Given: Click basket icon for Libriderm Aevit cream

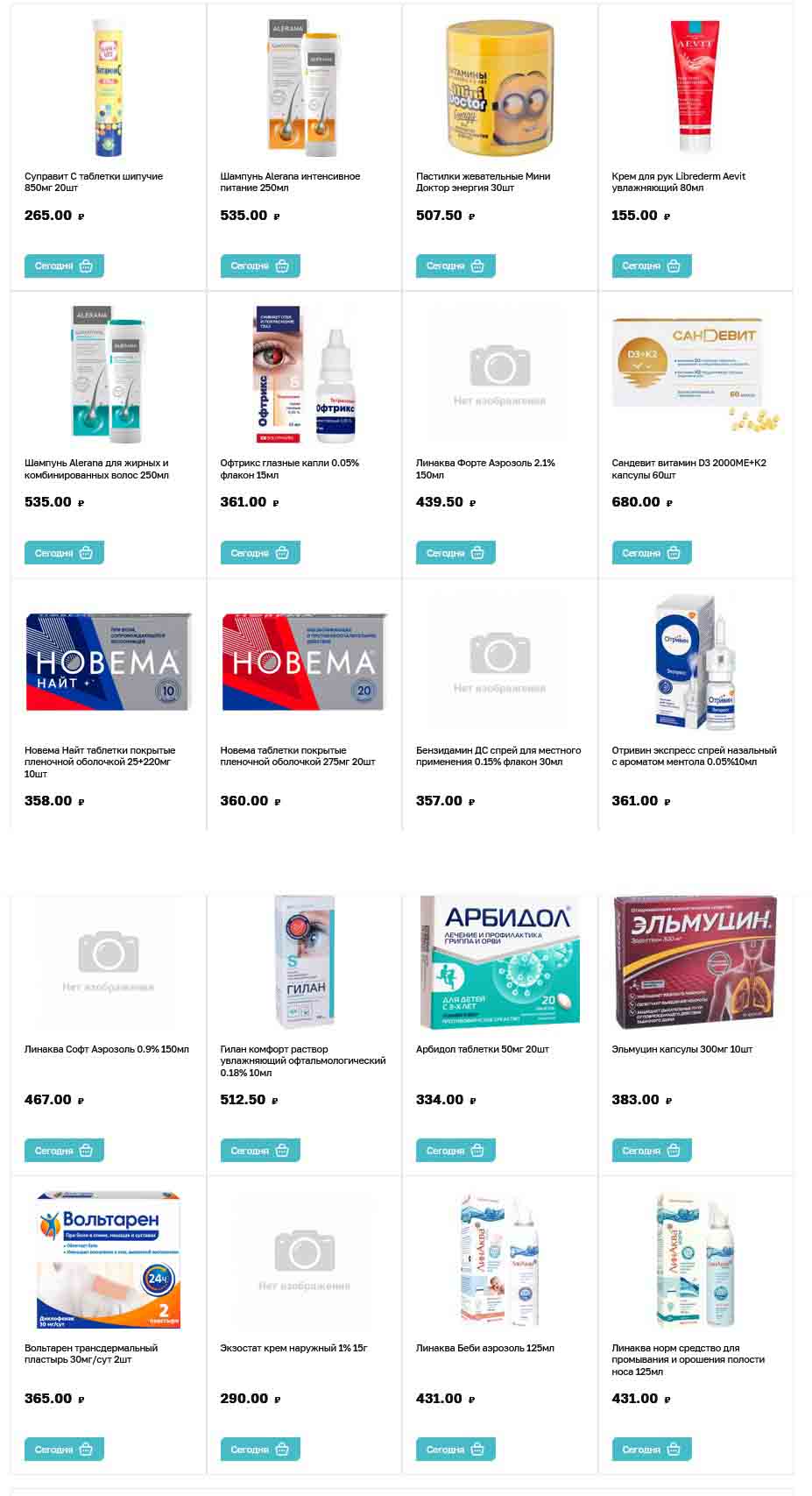Looking at the screenshot, I should pyautogui.click(x=674, y=266).
